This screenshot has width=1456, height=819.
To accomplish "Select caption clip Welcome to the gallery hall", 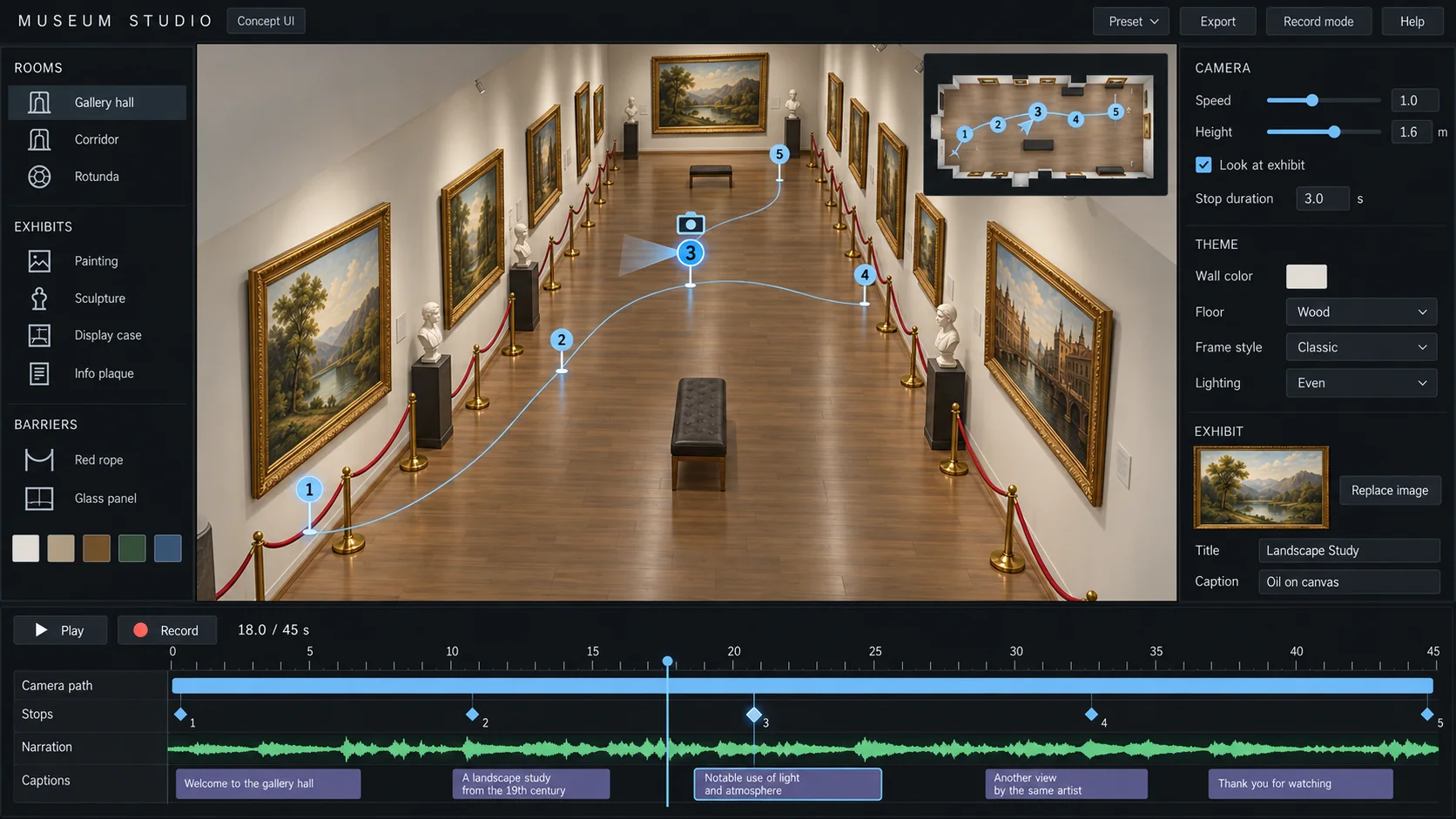I will [x=268, y=783].
